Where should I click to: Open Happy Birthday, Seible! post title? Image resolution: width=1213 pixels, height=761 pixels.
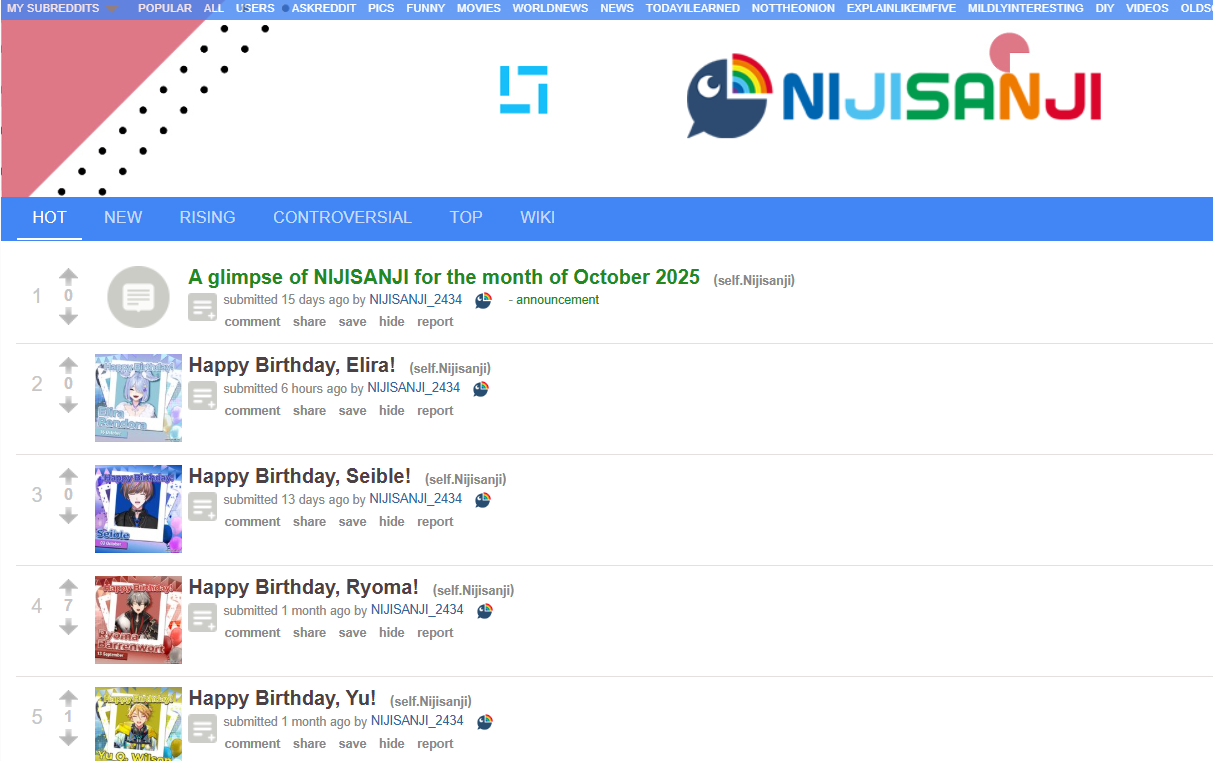(300, 477)
